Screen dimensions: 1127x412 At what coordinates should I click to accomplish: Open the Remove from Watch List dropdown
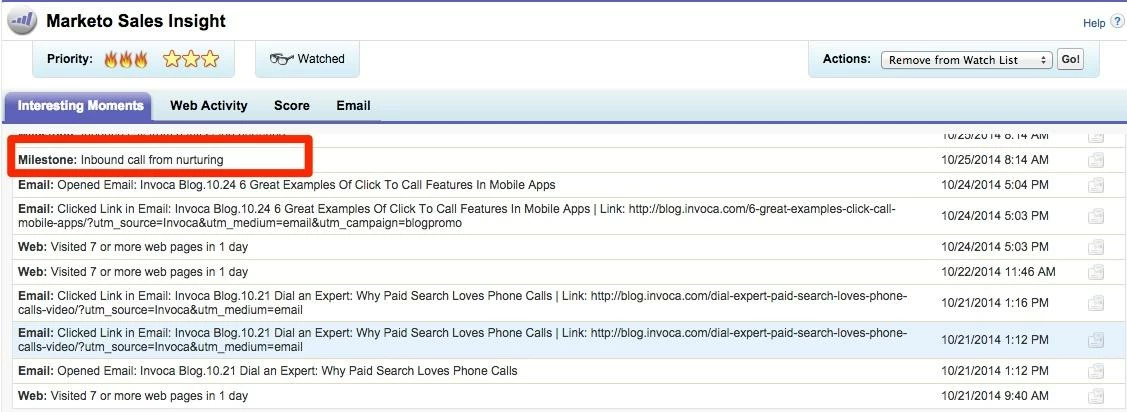pyautogui.click(x=967, y=60)
